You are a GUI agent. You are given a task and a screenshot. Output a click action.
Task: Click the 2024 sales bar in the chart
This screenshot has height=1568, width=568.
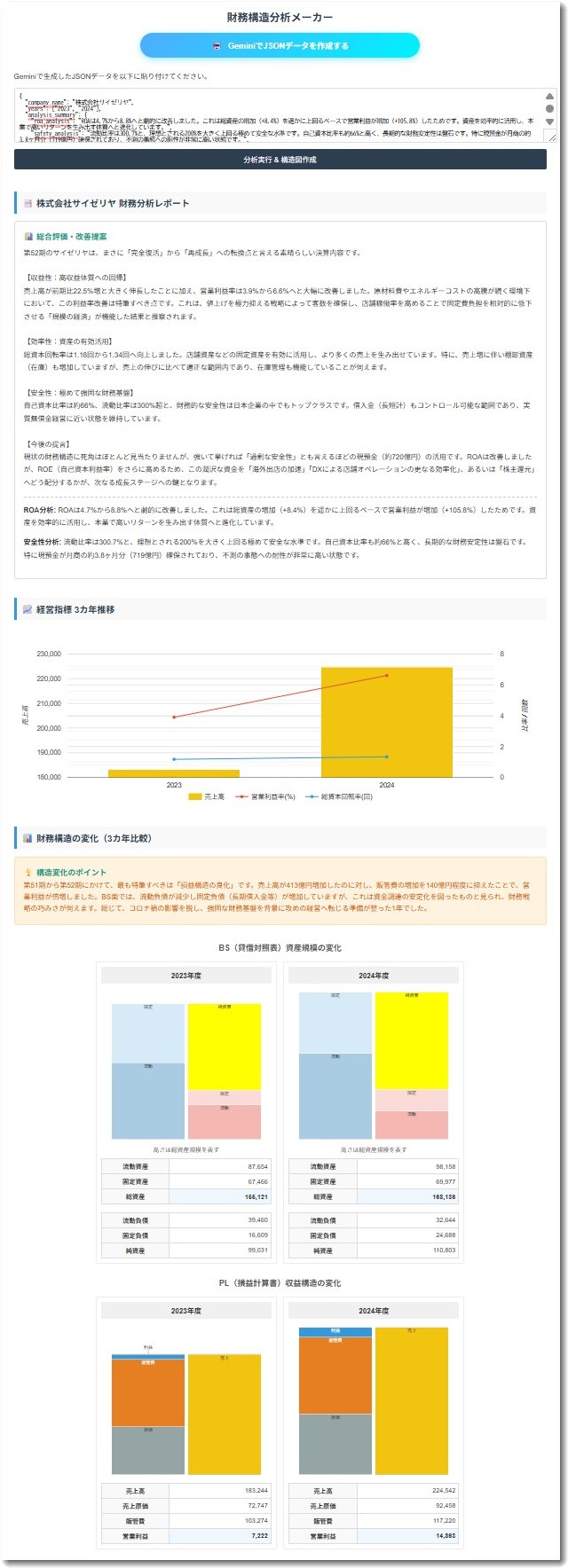[386, 722]
